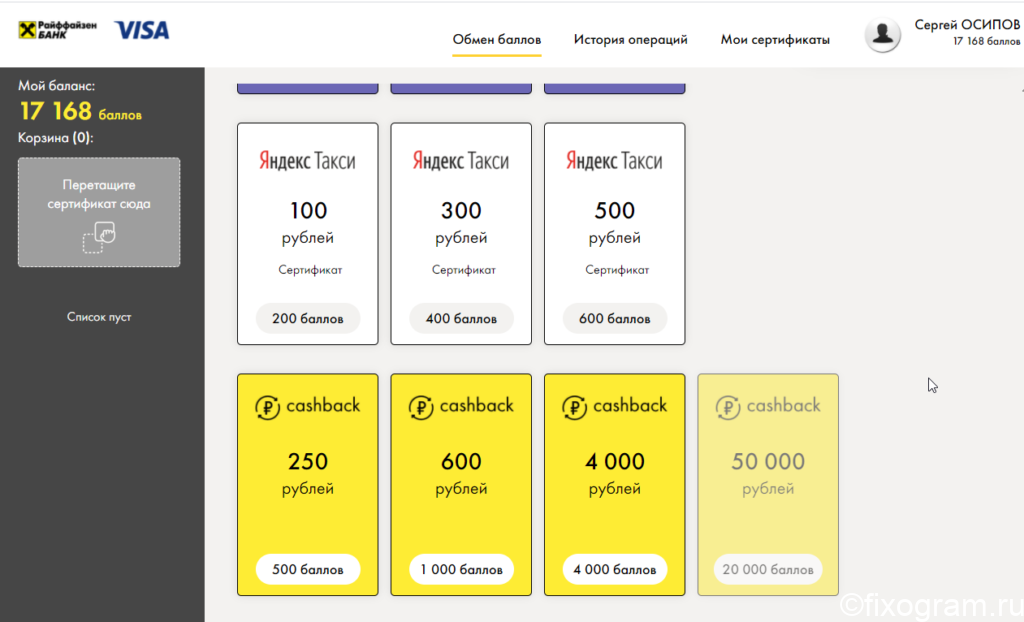The width and height of the screenshot is (1024, 622).
Task: Select the Яндекс Такси 300 рублей certificate card
Action: click(461, 233)
